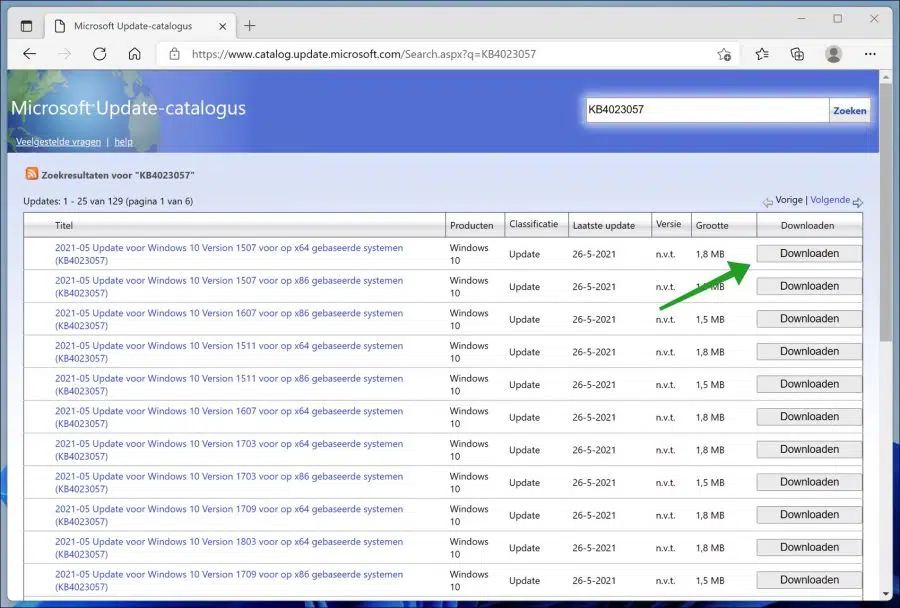The width and height of the screenshot is (900, 608).
Task: View site info via padlock icon
Action: click(174, 54)
